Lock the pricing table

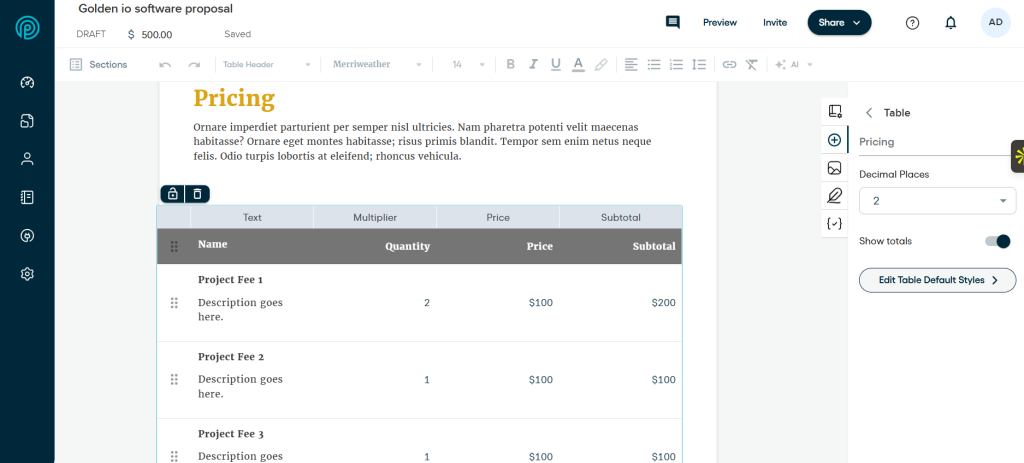click(x=172, y=194)
